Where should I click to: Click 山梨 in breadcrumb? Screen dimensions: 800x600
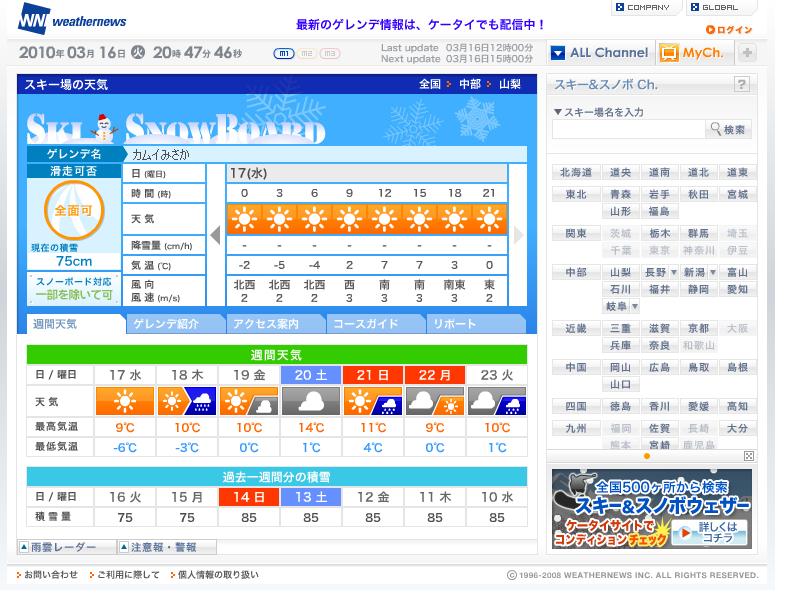(509, 84)
